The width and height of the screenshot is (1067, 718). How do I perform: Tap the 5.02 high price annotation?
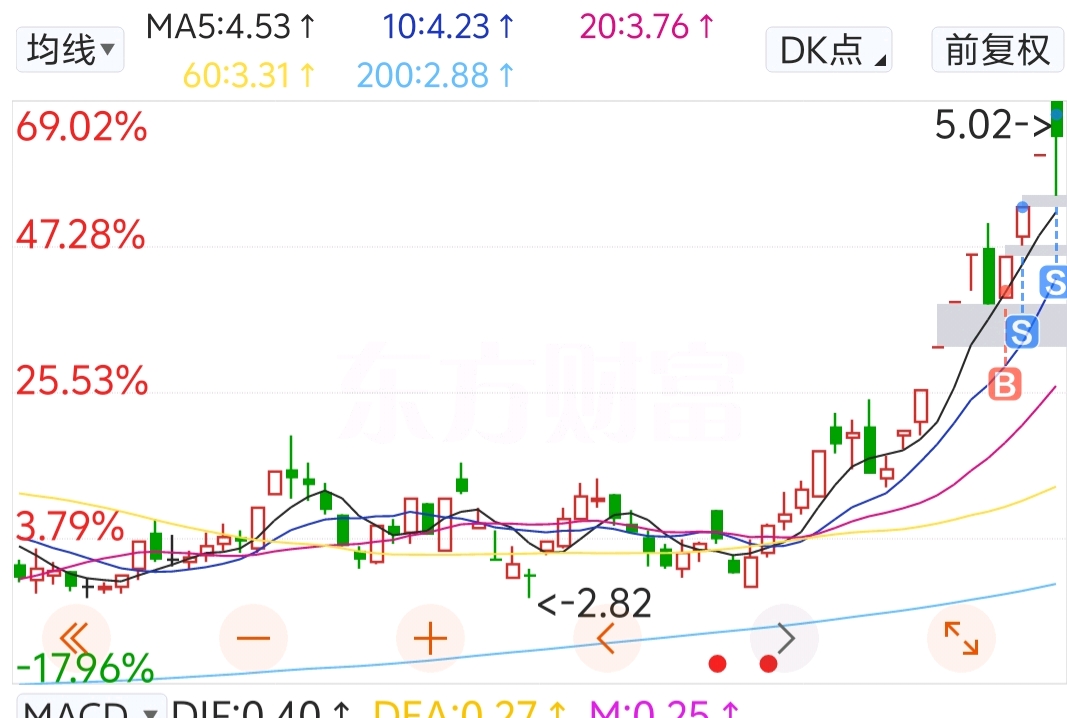992,125
